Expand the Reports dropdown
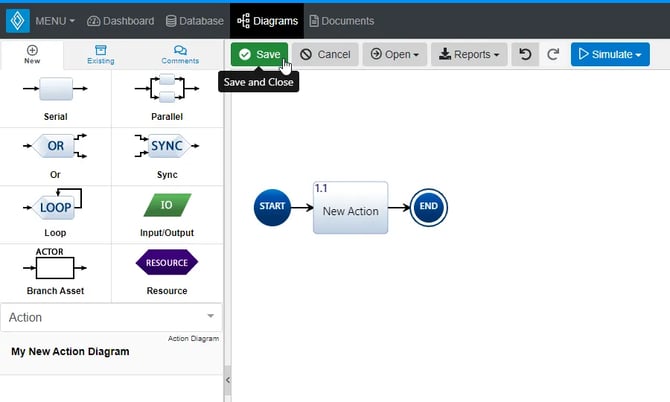Screen dimensions: 670x402 [x=469, y=54]
